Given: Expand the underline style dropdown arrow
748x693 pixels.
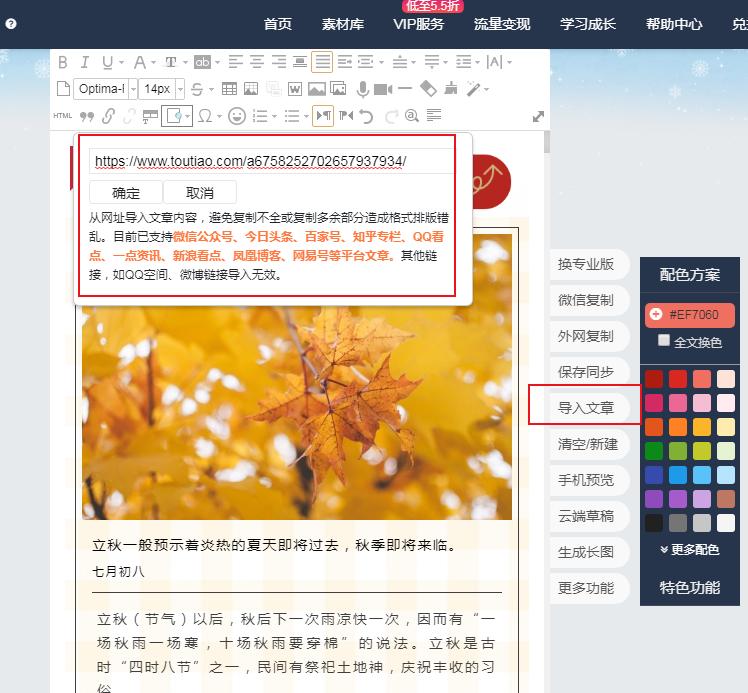Looking at the screenshot, I should tap(121, 62).
